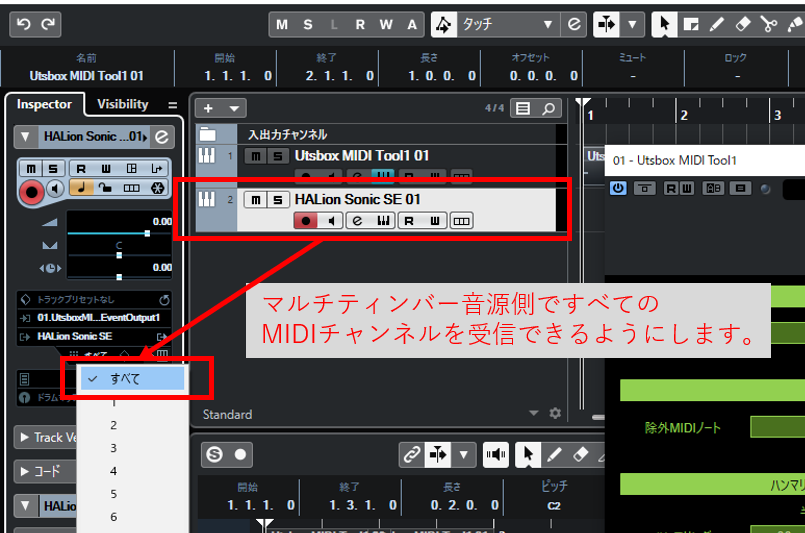Click Inspector volume fader handle

(147, 233)
